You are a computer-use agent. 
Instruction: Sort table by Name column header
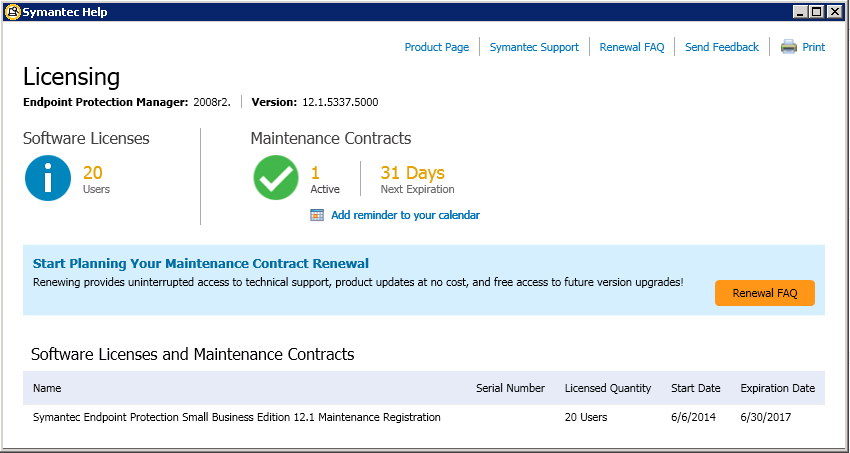coord(47,388)
